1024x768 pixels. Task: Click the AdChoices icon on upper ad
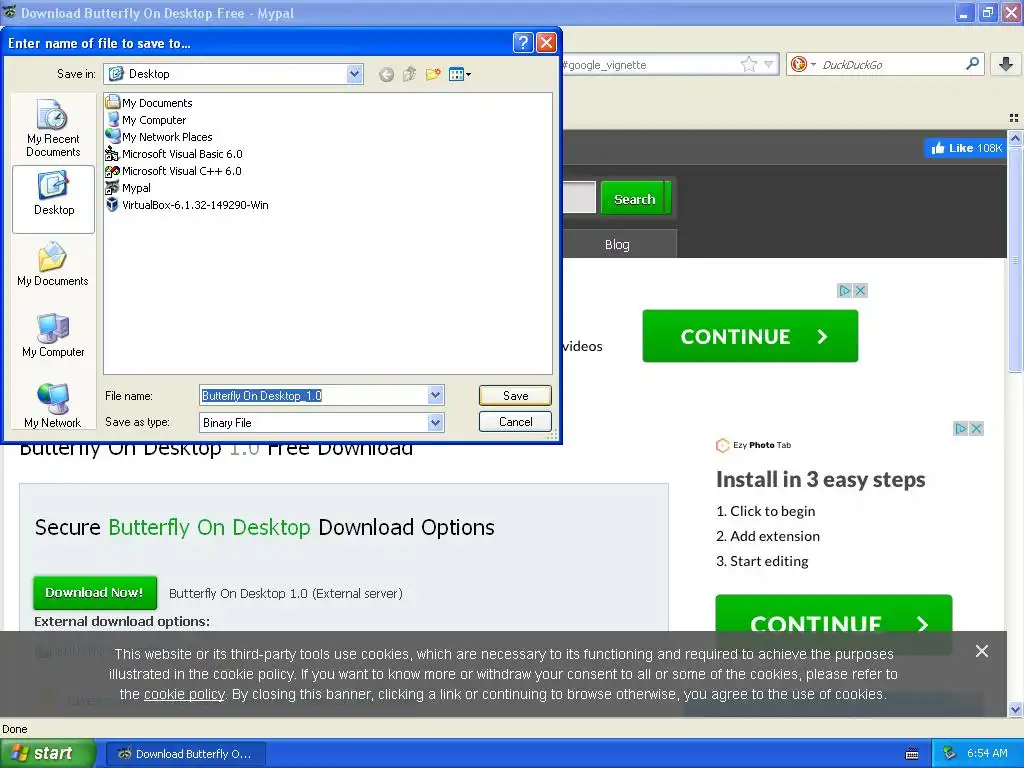[x=844, y=291]
